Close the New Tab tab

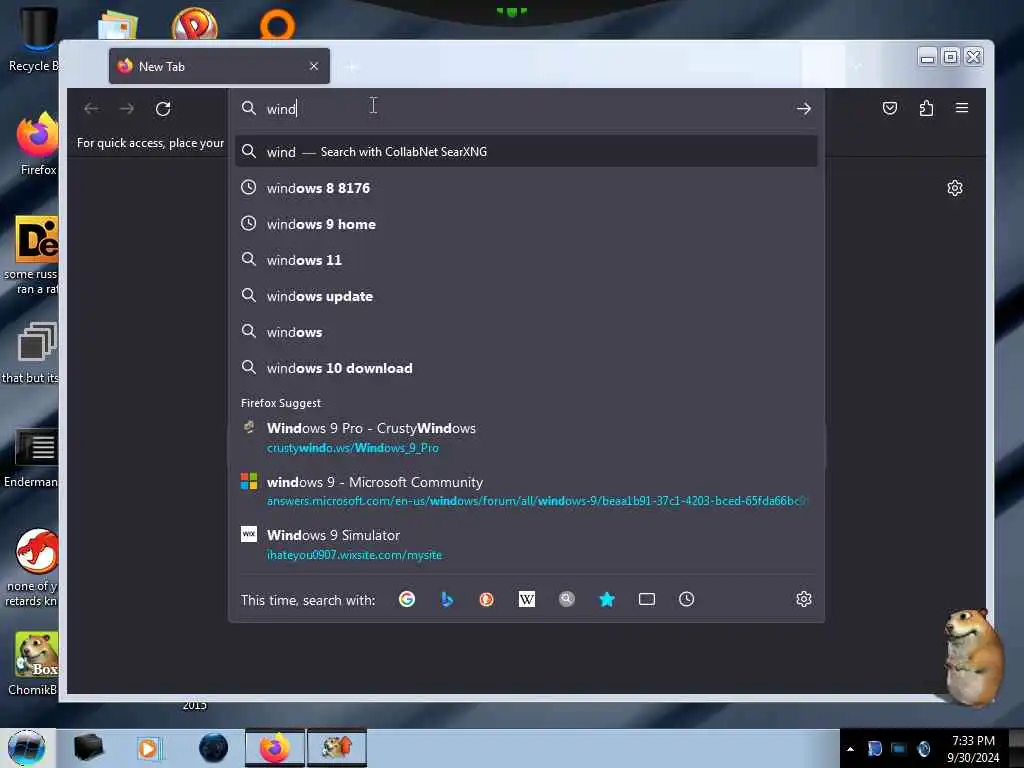click(314, 66)
